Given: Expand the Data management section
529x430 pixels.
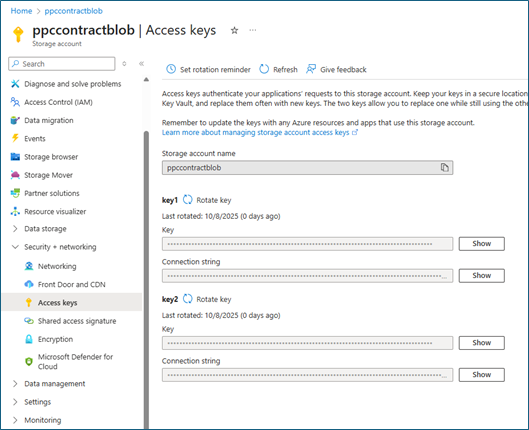Looking at the screenshot, I should coord(15,383).
